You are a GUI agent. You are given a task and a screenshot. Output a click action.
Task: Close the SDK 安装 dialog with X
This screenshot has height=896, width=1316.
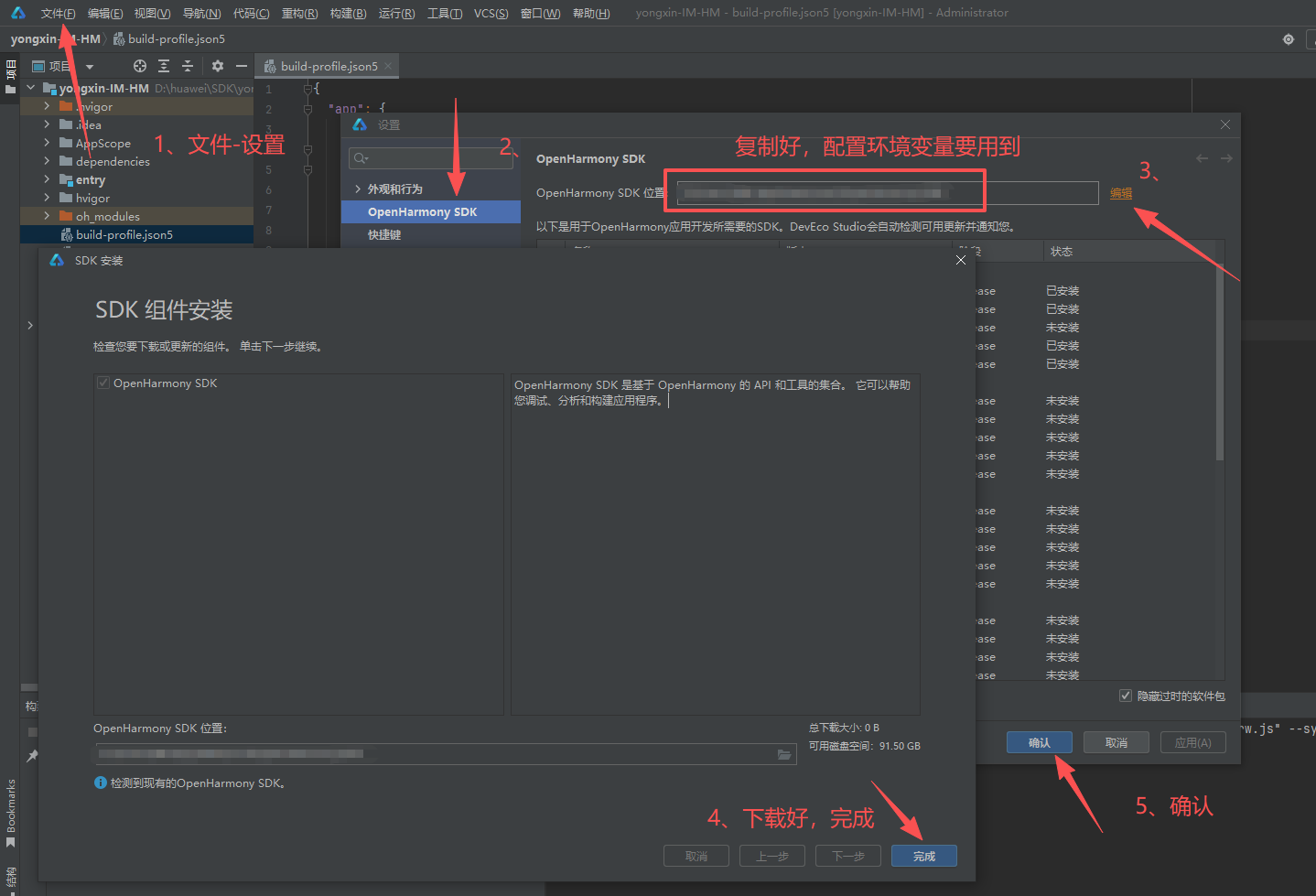[960, 260]
